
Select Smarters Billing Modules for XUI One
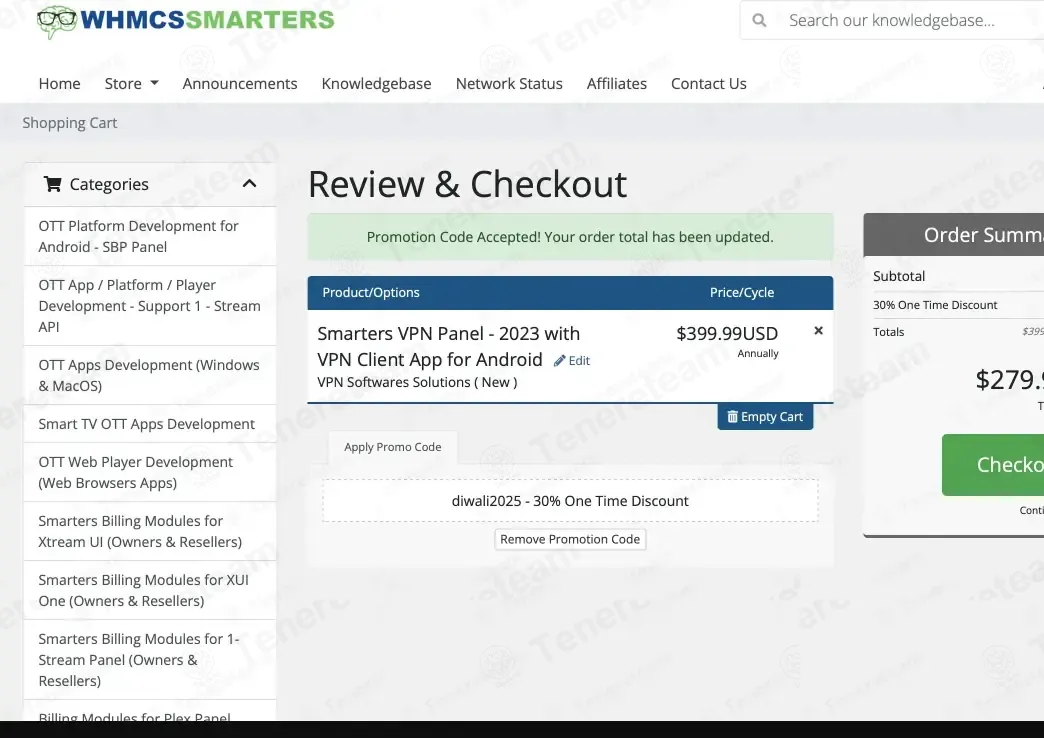tap(150, 590)
